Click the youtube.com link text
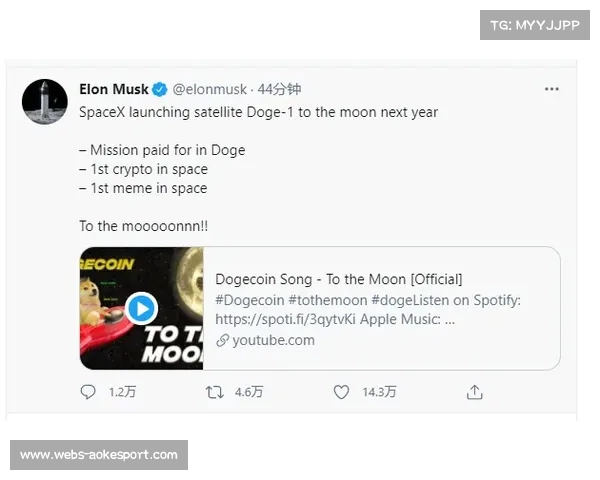The height and width of the screenshot is (480, 600). [273, 340]
